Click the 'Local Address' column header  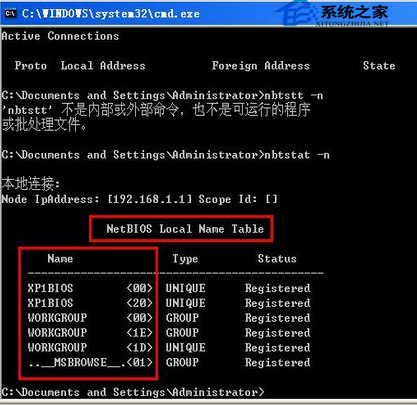(x=103, y=66)
